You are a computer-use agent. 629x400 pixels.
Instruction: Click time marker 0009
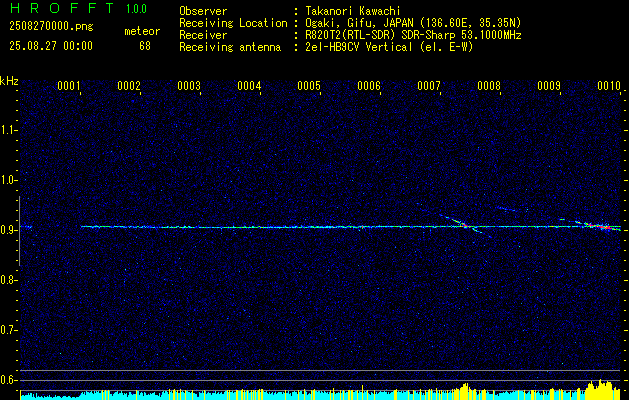coord(549,86)
